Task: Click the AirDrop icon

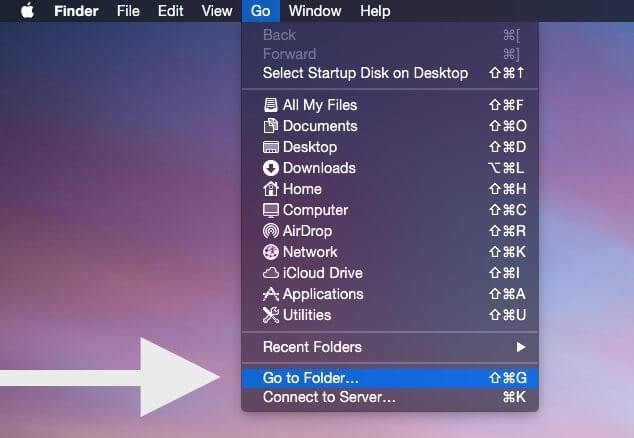Action: [270, 231]
